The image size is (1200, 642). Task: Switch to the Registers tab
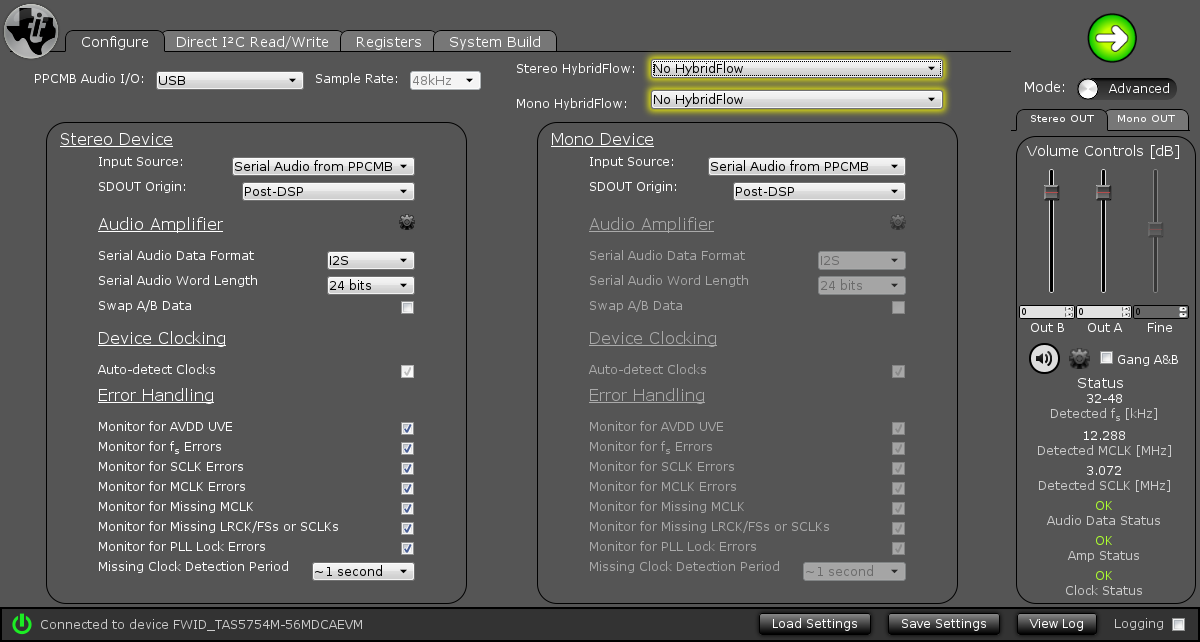tap(387, 41)
